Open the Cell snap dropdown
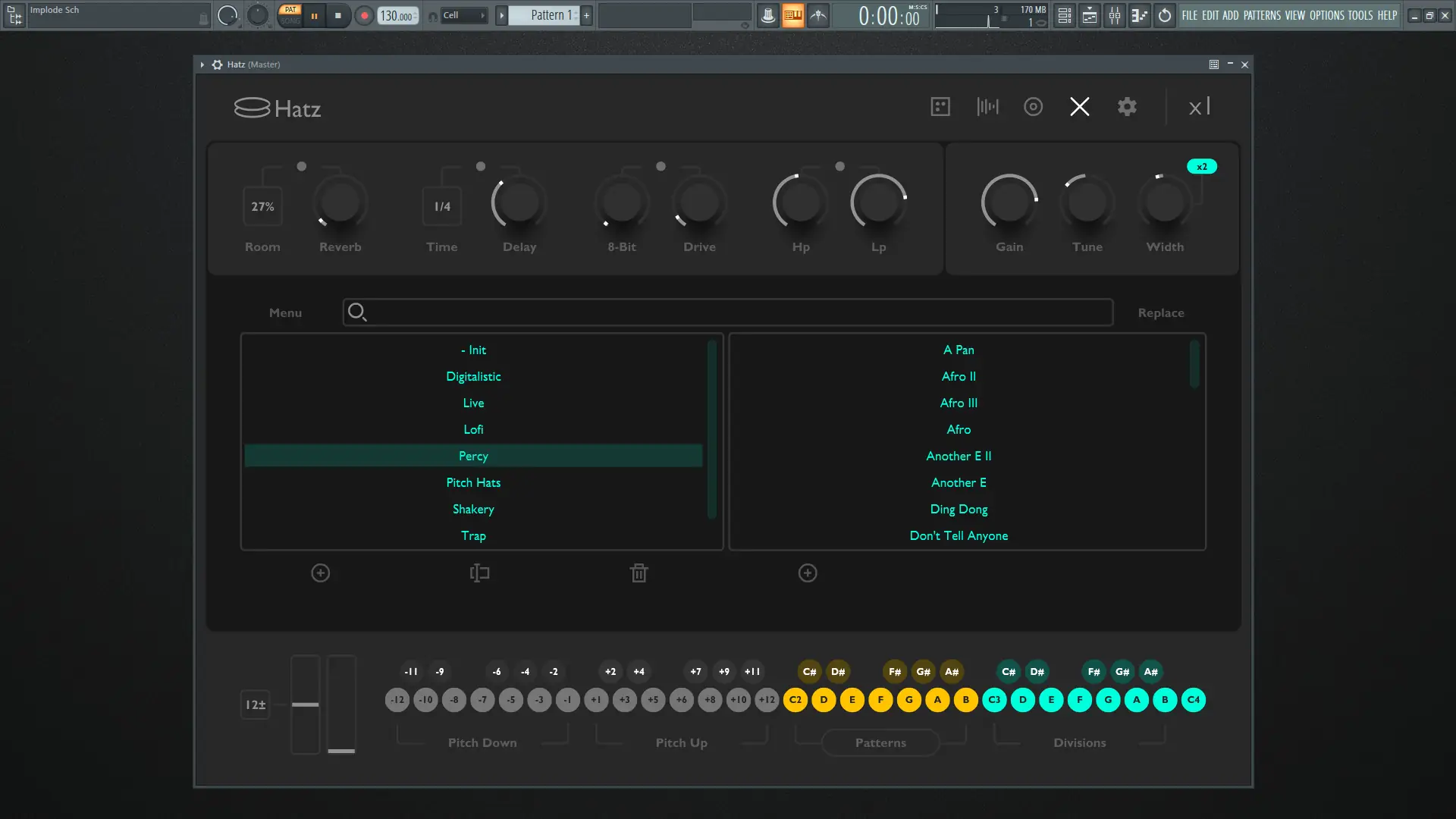This screenshot has height=819, width=1456. coord(464,15)
